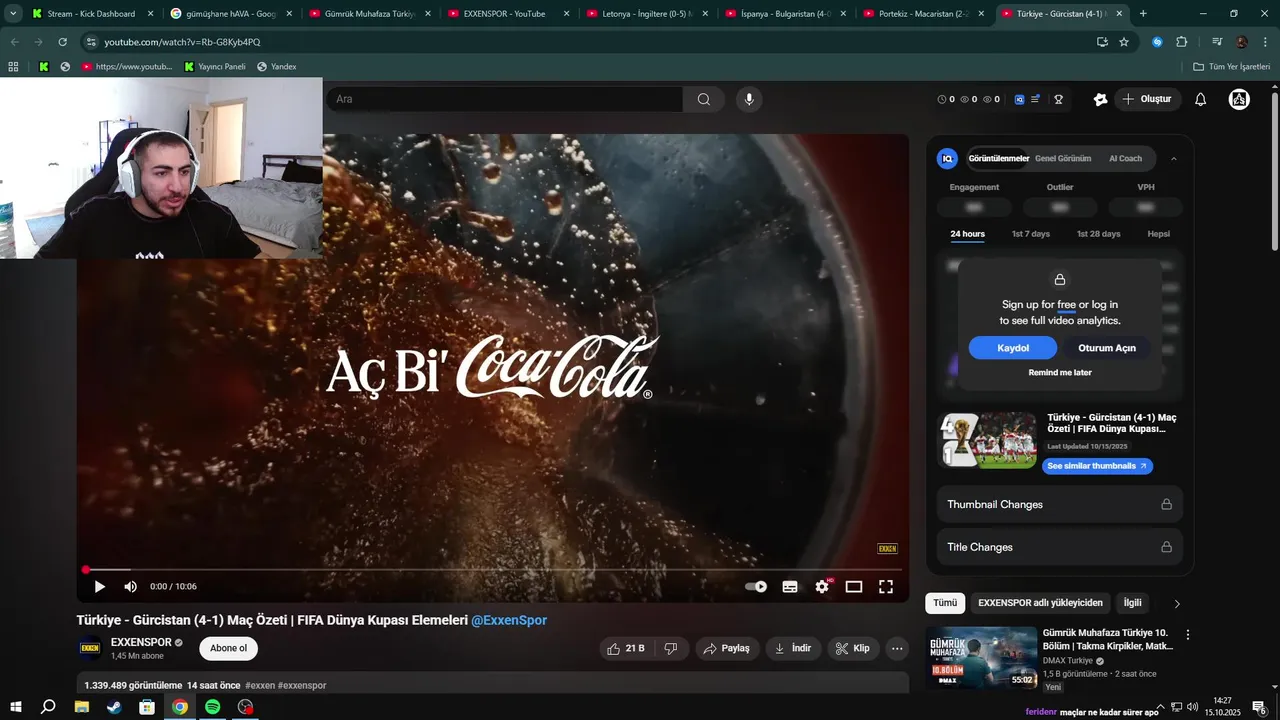The image size is (1280, 720).
Task: Mute the video with the speaker icon
Action: point(130,587)
